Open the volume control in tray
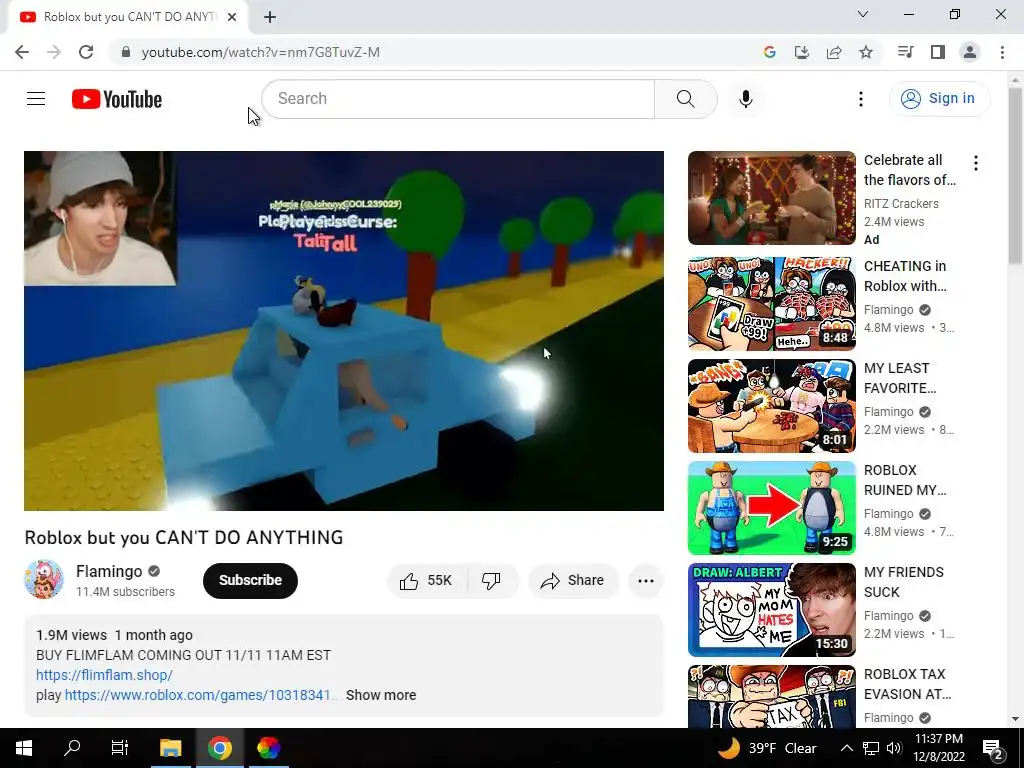The width and height of the screenshot is (1024, 768). (894, 748)
